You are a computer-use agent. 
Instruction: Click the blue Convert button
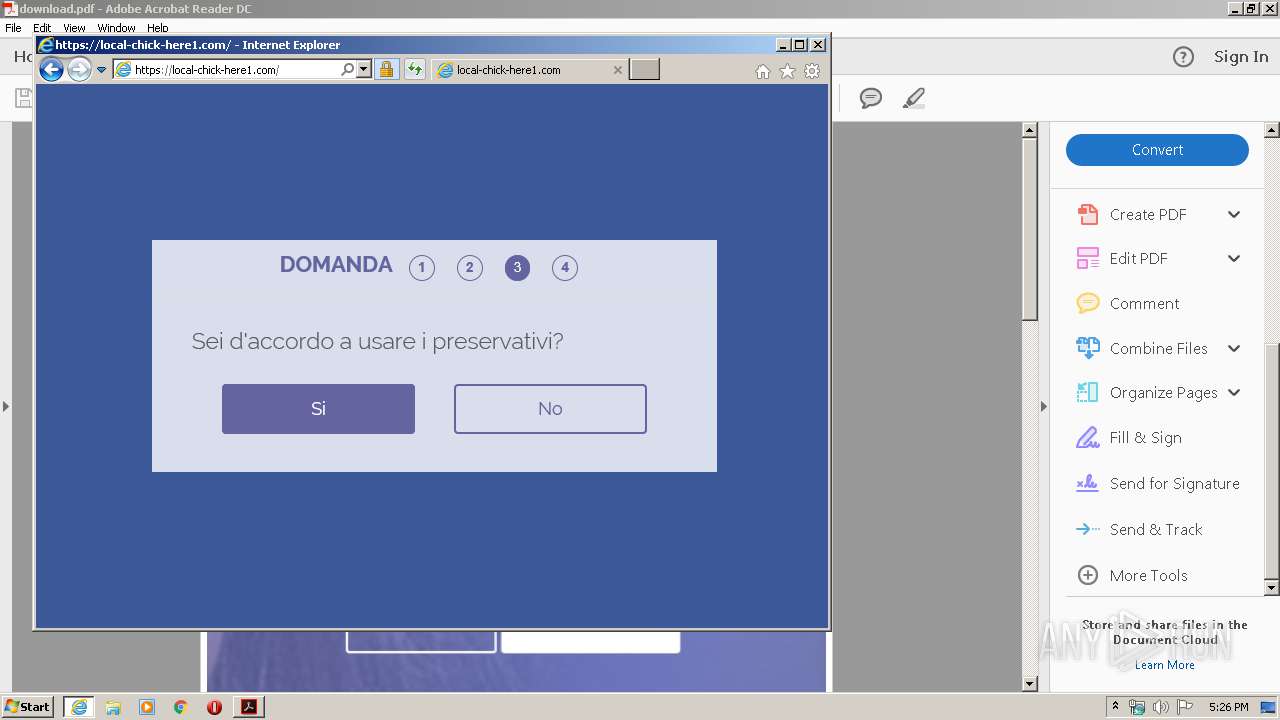[x=1157, y=150]
